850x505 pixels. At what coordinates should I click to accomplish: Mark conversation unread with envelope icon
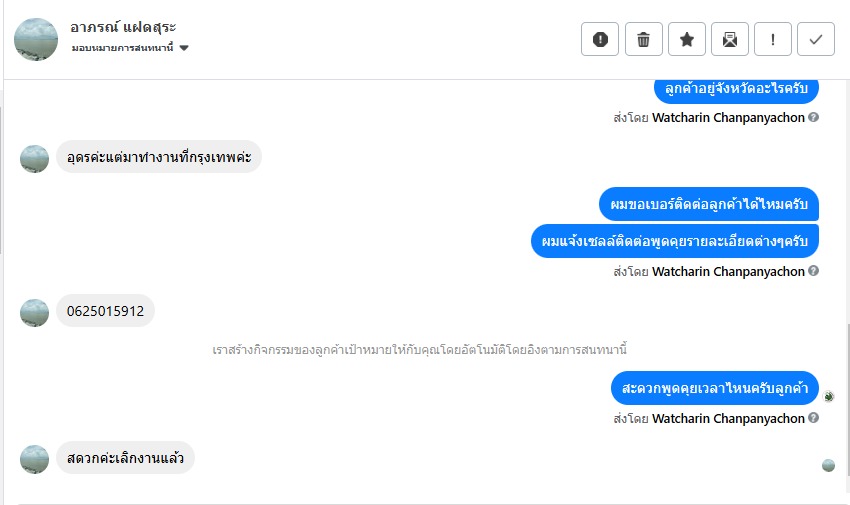coord(730,39)
